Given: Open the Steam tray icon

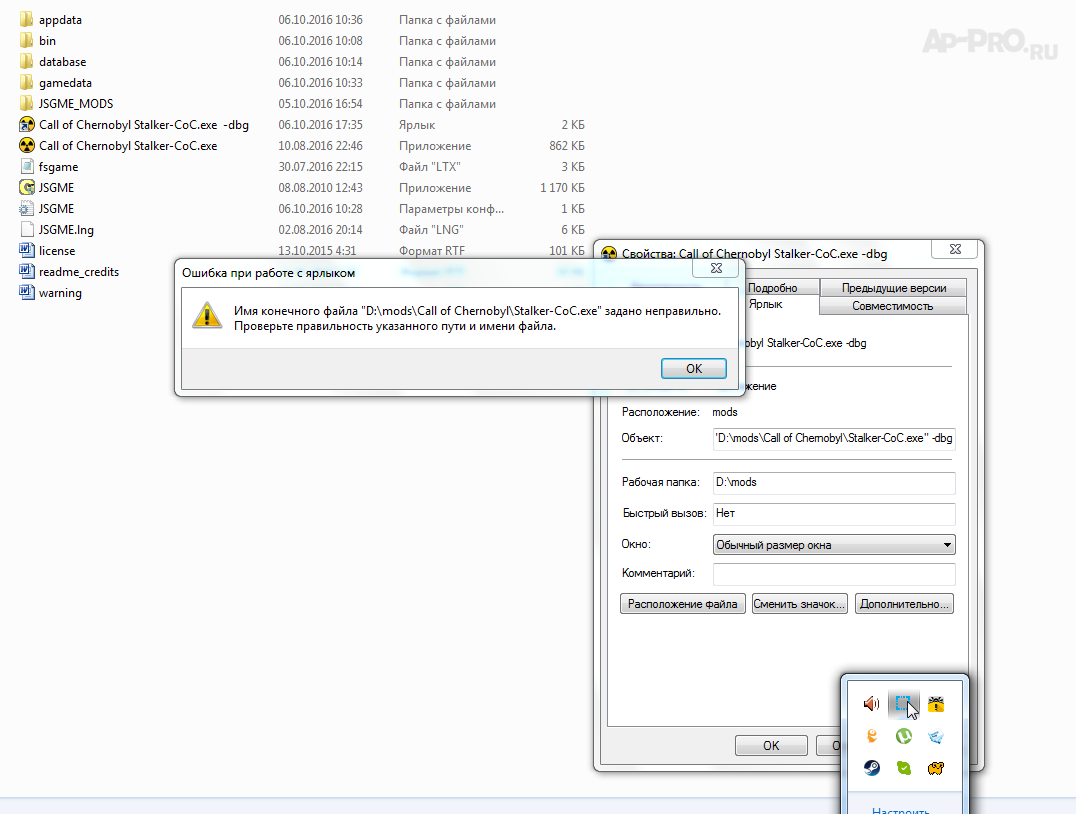Looking at the screenshot, I should (x=872, y=767).
